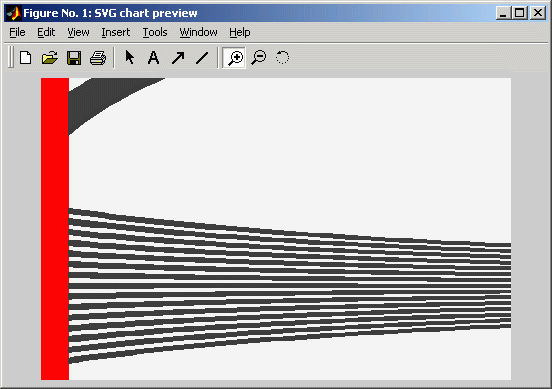Enable plot editing with the arrow cursor tool
Viewport: 552px width, 389px height.
coord(130,57)
